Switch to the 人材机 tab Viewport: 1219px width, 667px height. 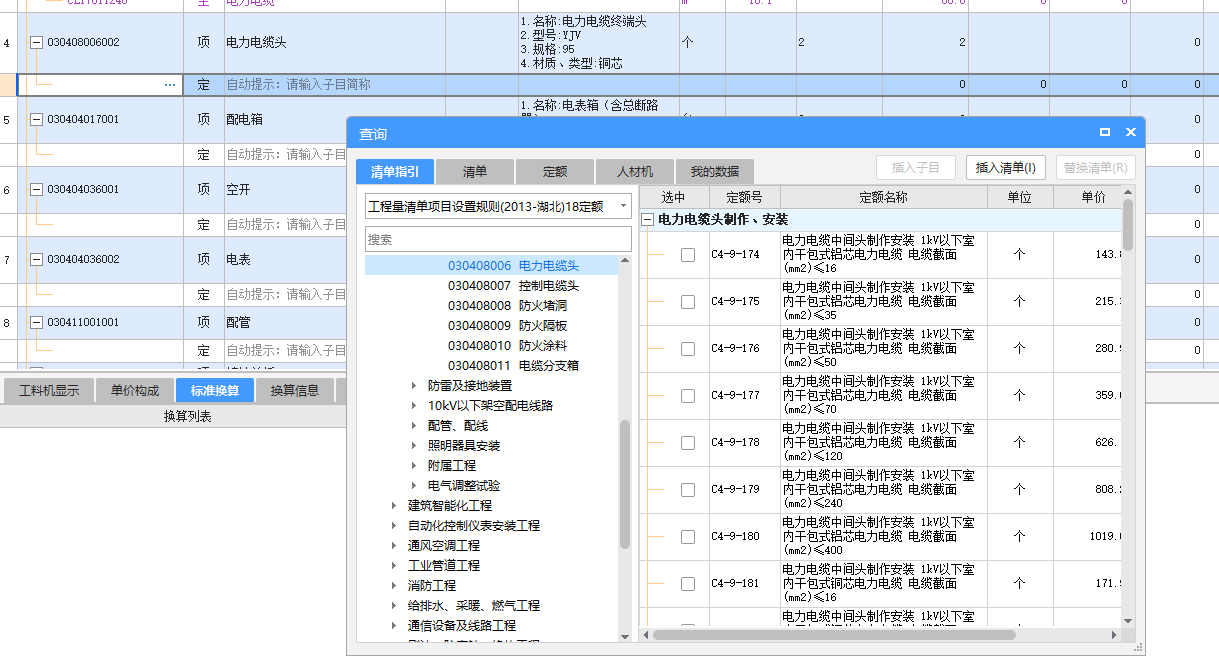pos(635,172)
